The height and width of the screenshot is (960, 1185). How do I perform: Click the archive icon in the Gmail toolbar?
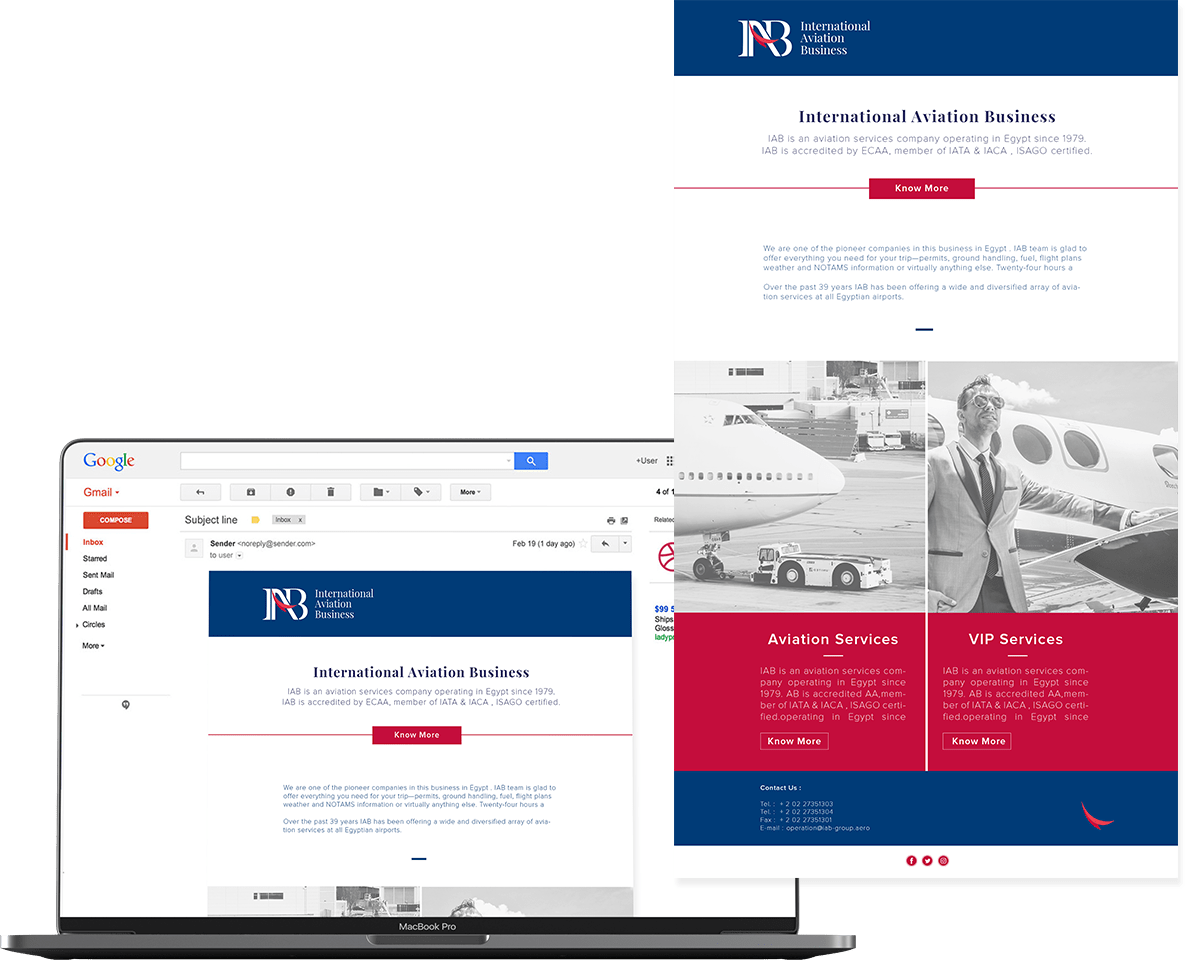click(x=250, y=492)
